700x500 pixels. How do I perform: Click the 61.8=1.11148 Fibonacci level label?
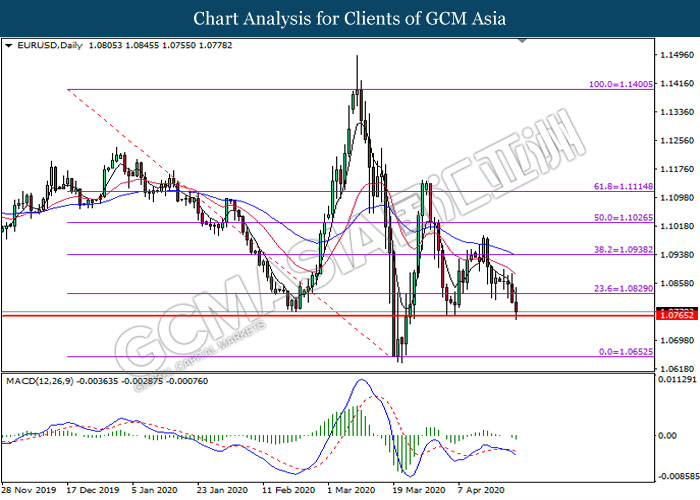click(x=623, y=186)
